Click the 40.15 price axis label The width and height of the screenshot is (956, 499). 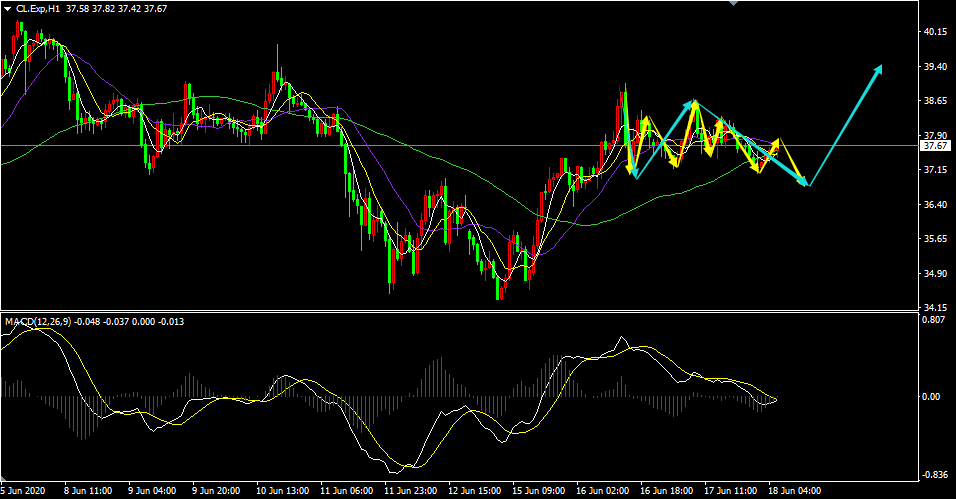936,32
